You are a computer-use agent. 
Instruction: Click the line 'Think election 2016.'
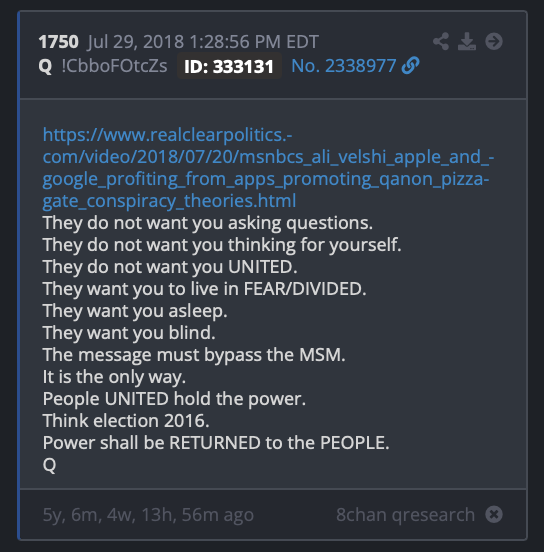[126, 421]
